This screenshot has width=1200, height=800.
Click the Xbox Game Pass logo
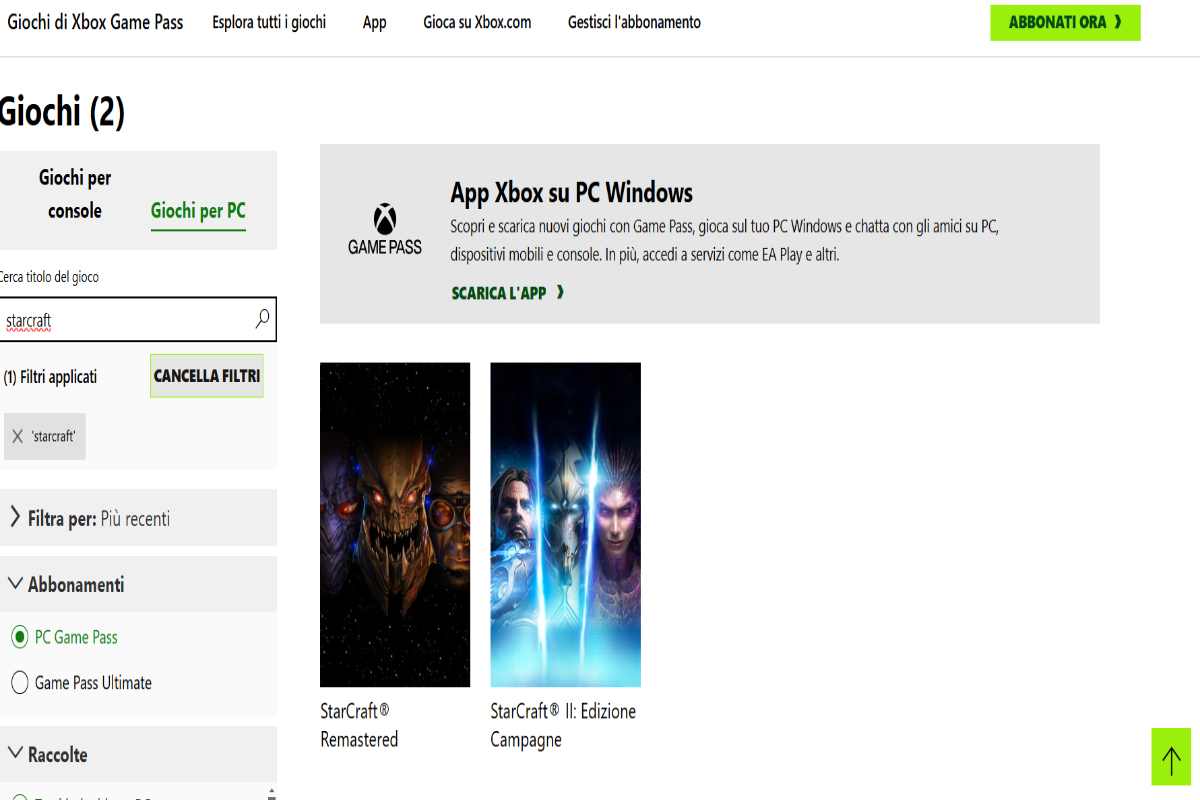coord(385,231)
